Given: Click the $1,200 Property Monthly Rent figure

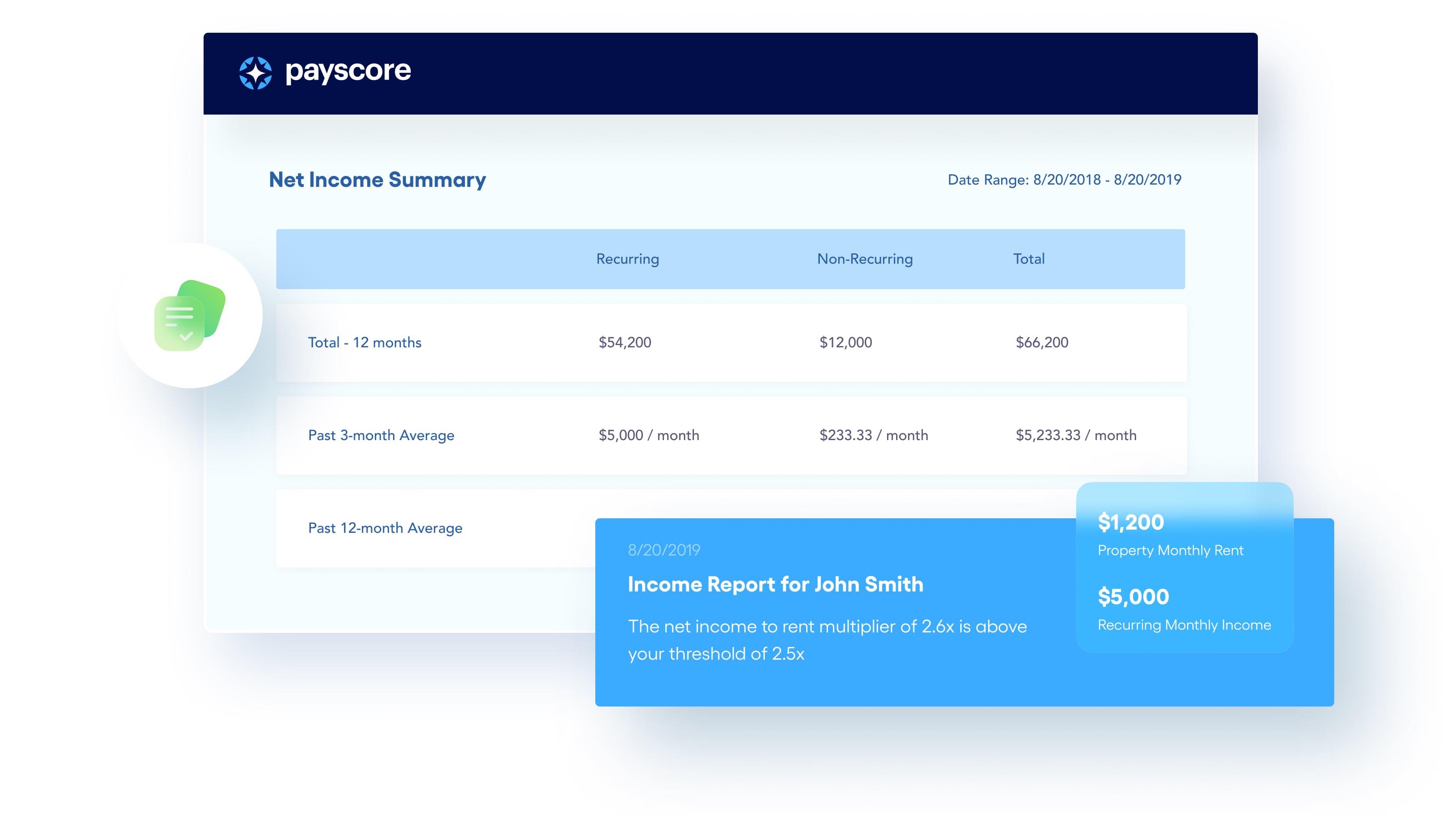Looking at the screenshot, I should pos(1130,522).
